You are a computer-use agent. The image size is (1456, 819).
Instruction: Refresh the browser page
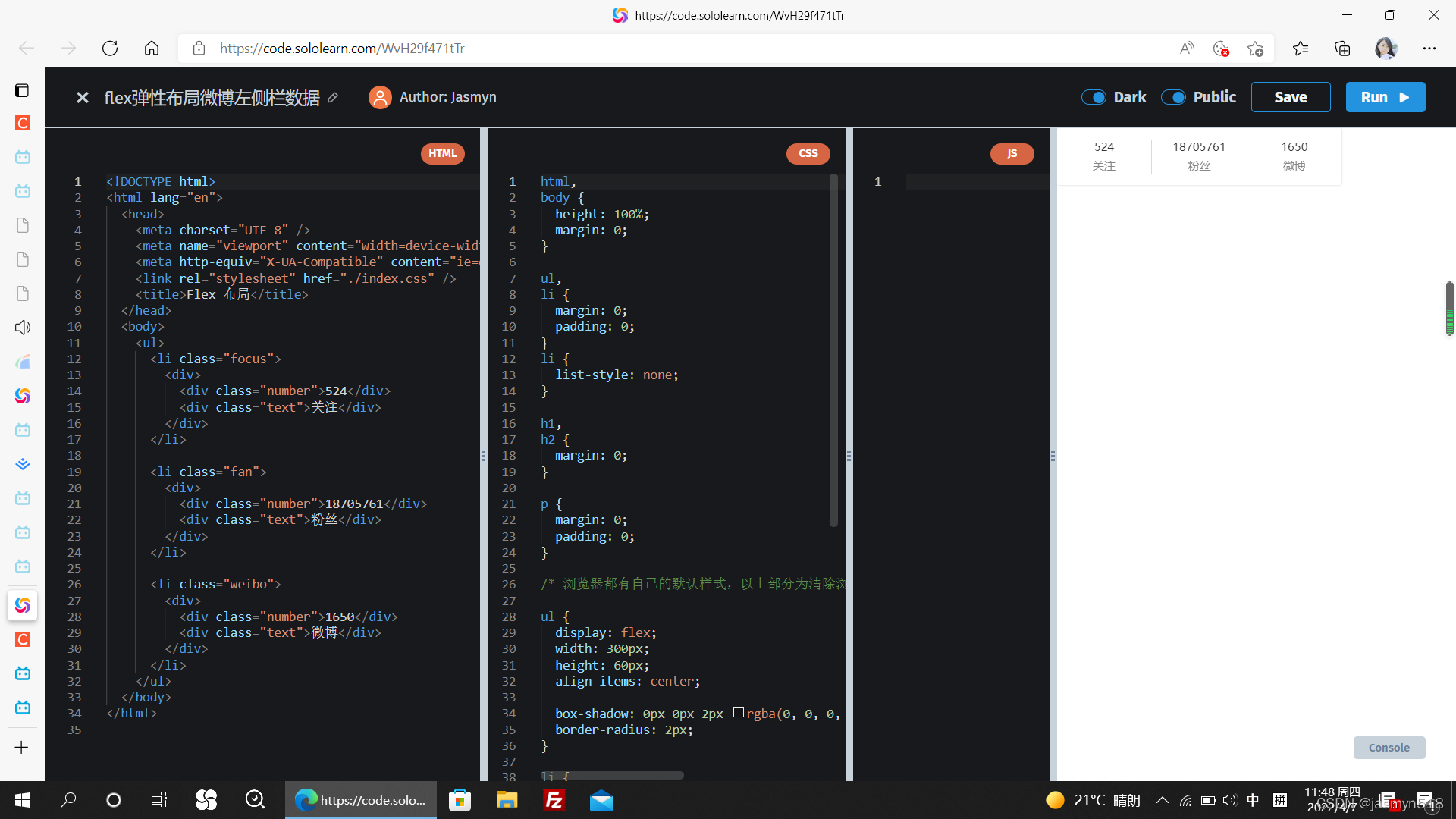point(110,49)
